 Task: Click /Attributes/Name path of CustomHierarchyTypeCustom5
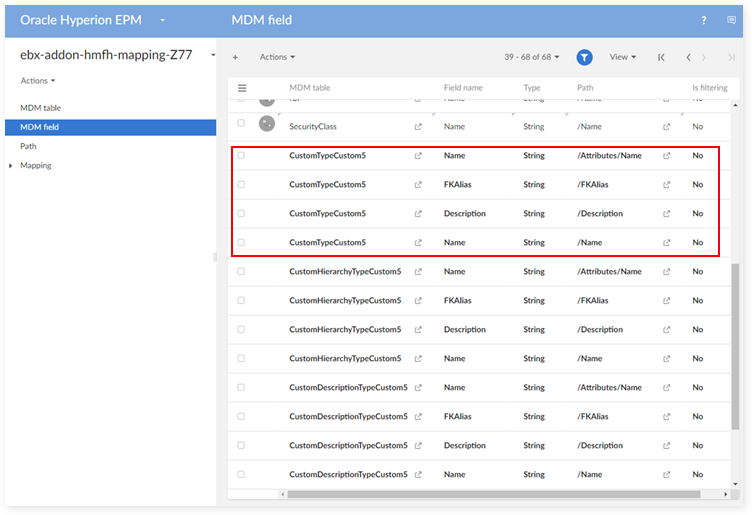point(609,272)
